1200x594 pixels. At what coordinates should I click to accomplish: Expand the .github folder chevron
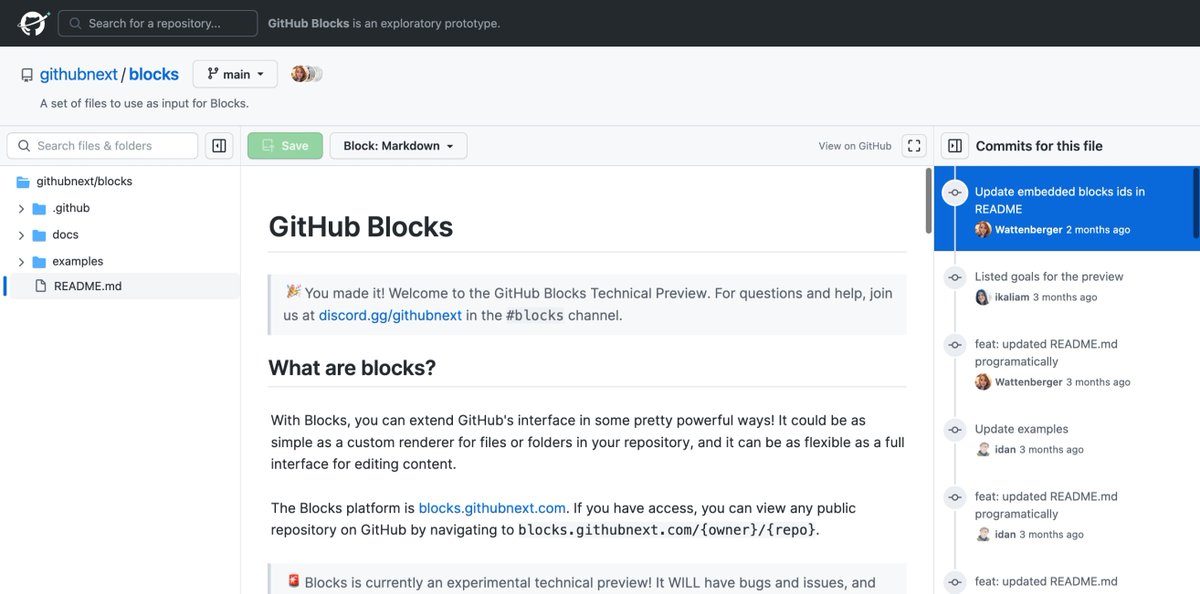click(21, 208)
